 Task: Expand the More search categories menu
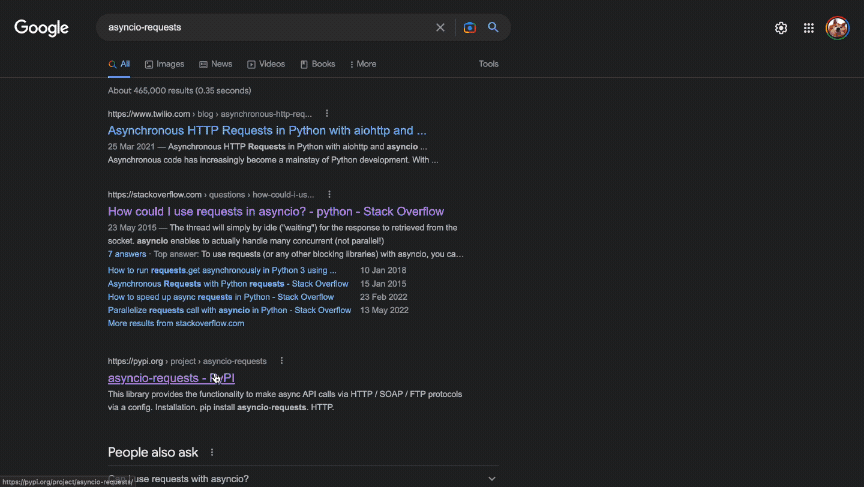tap(363, 64)
